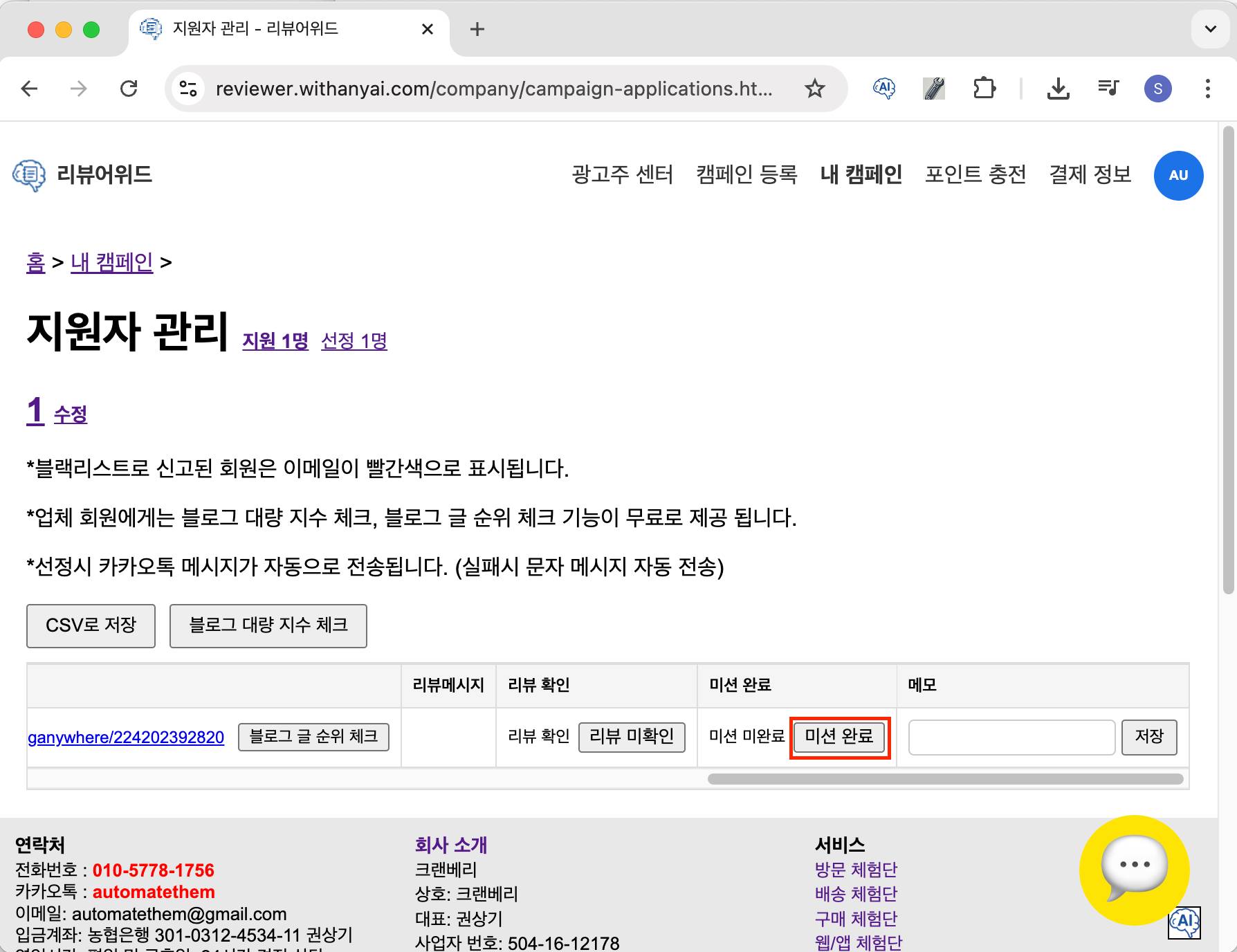The image size is (1237, 952).
Task: Go to 포인트 충전 menu
Action: pos(975,174)
